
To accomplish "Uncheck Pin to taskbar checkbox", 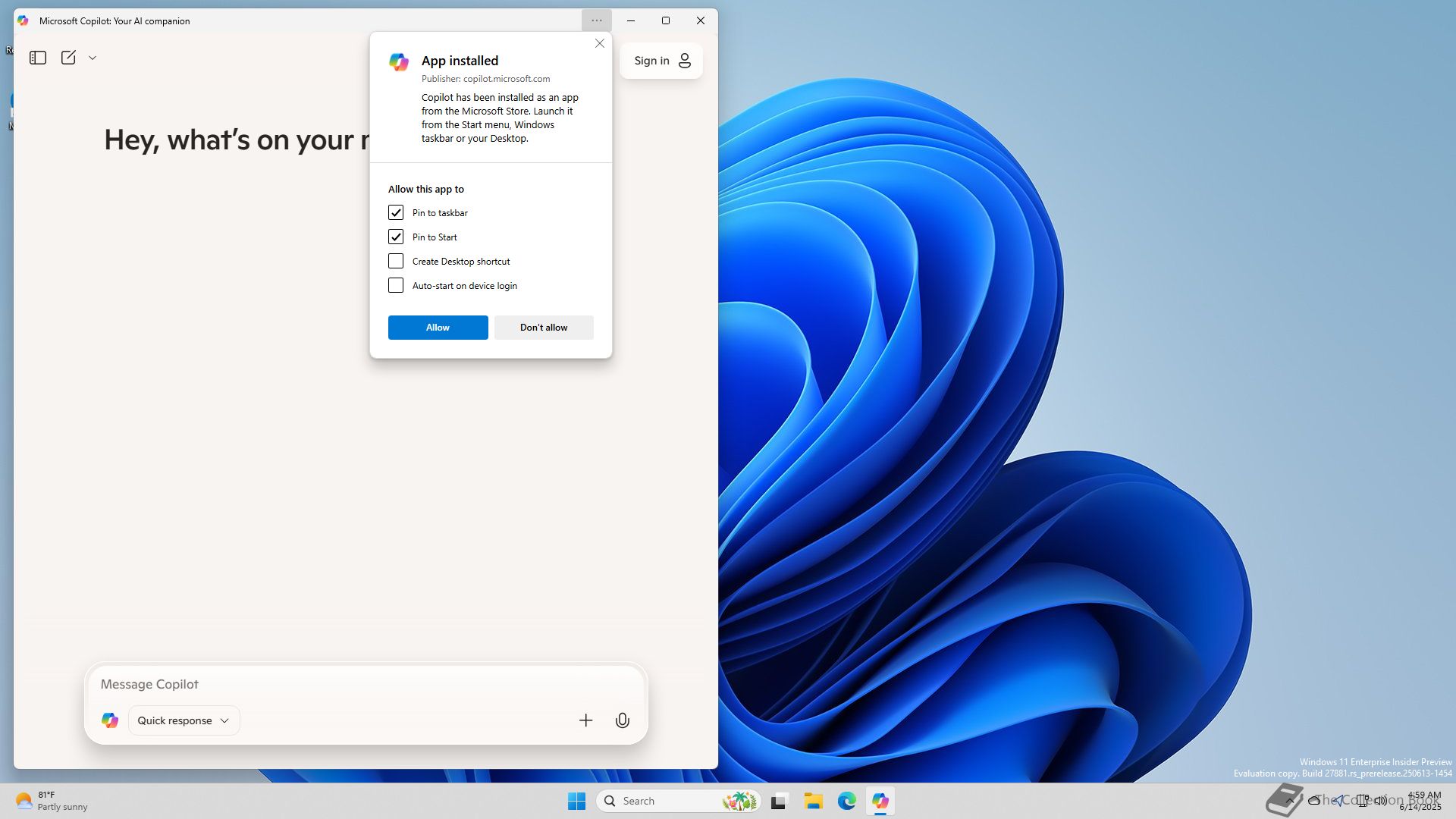I will [x=396, y=212].
